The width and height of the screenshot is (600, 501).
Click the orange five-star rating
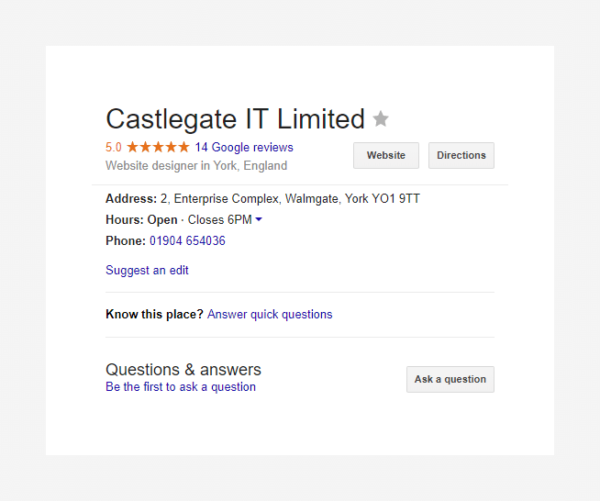[x=158, y=147]
